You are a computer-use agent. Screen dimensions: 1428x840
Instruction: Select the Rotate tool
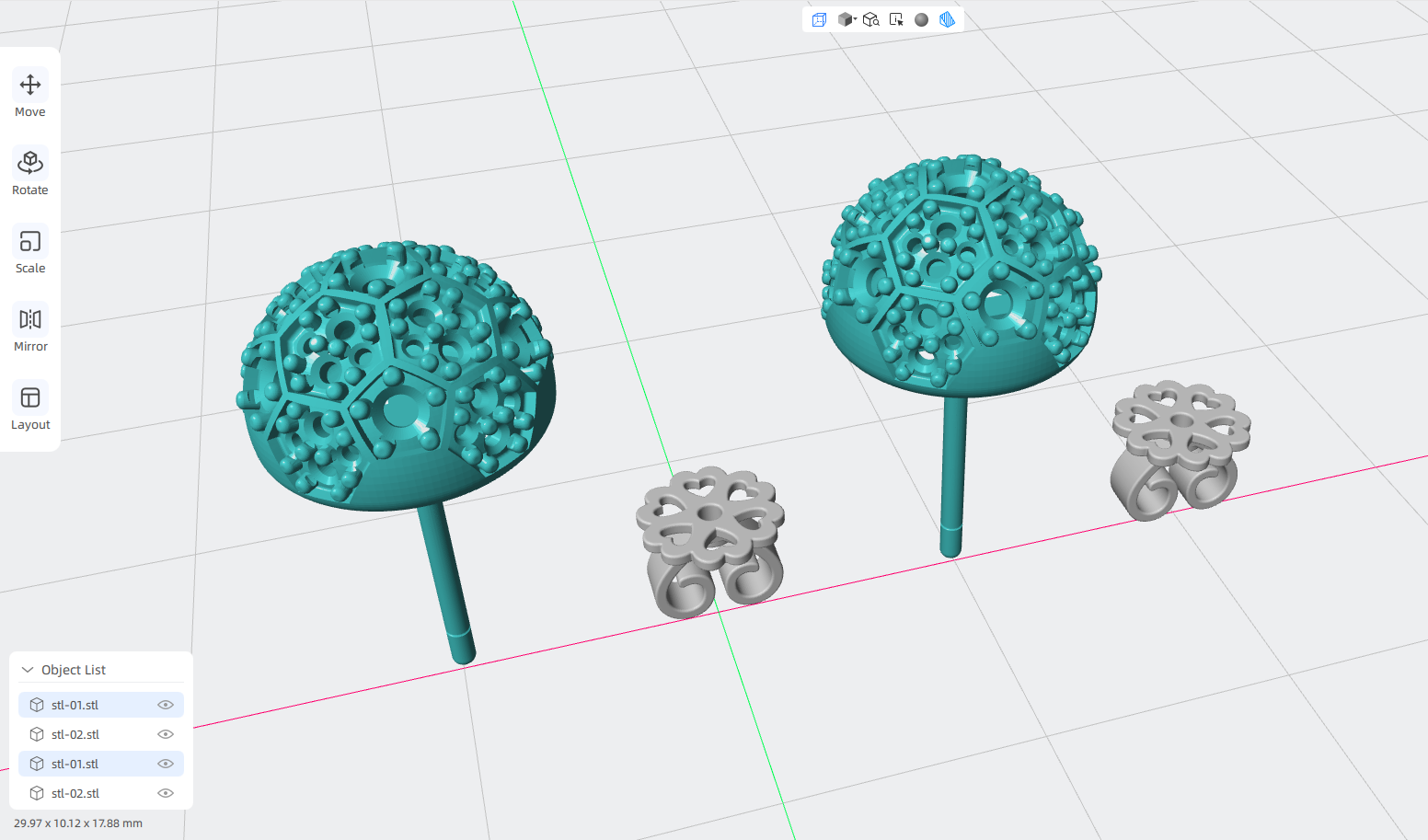tap(30, 173)
